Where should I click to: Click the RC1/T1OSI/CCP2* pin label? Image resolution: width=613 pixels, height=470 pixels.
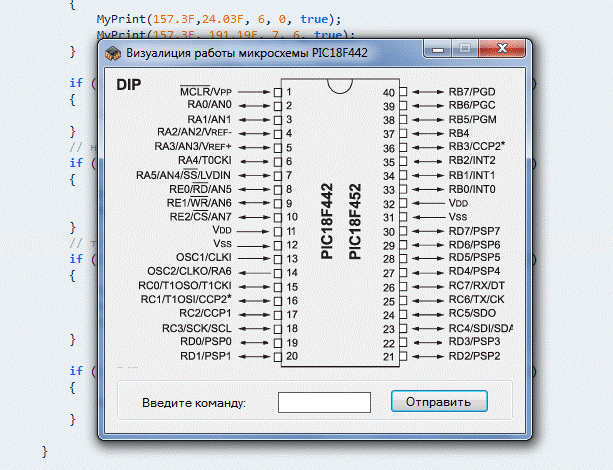(x=186, y=299)
